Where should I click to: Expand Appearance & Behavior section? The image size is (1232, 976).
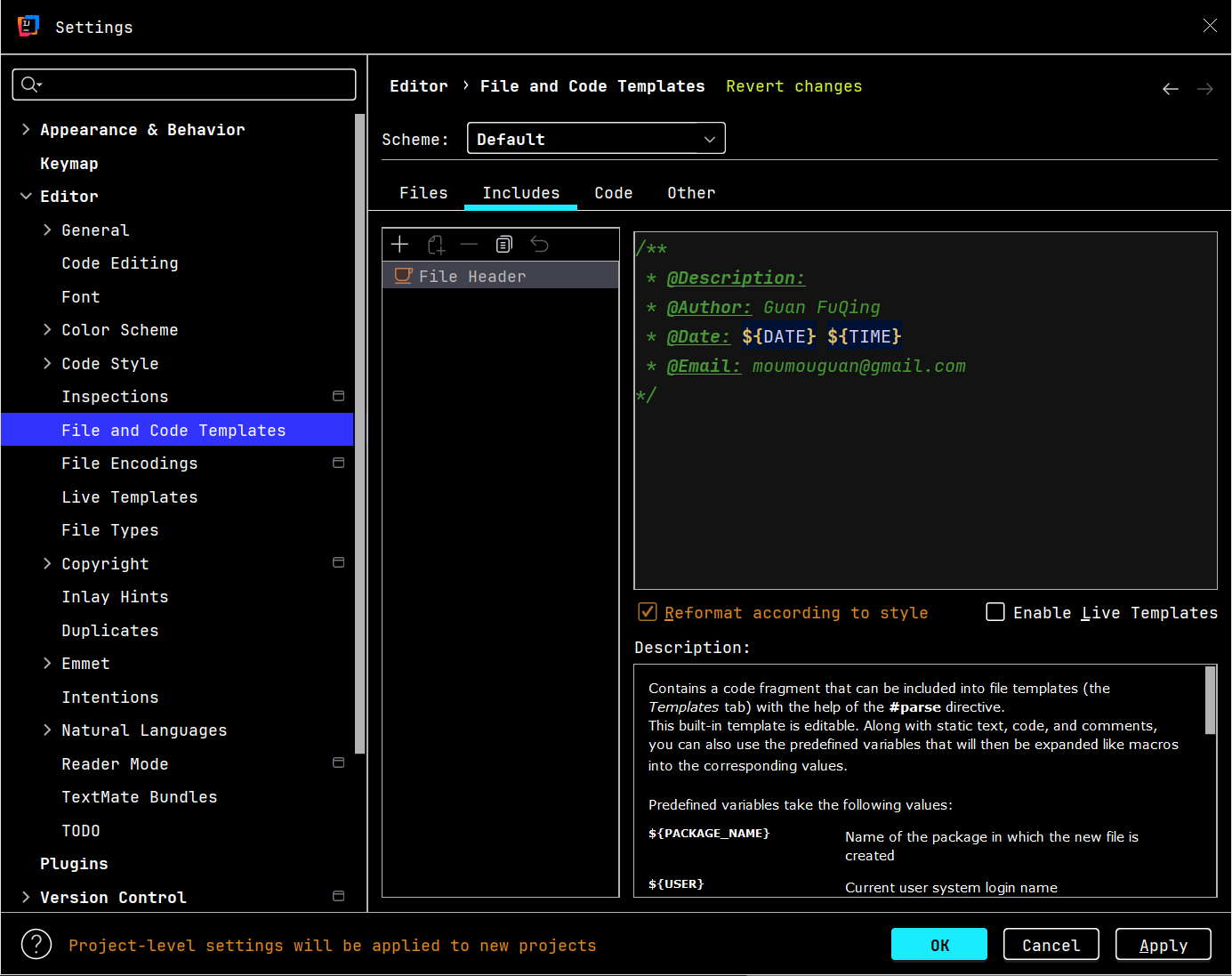[x=26, y=130]
